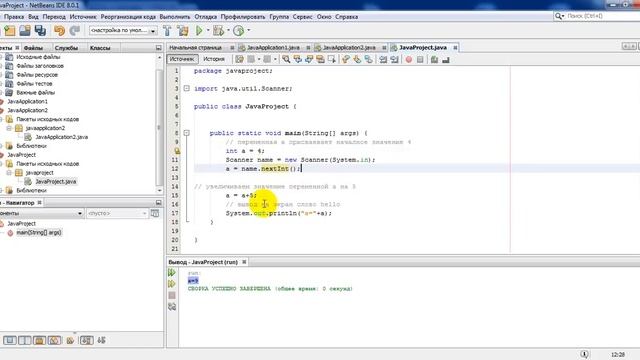
Task: Click the Last Edit icon in editor toolbar
Action: pos(239,60)
